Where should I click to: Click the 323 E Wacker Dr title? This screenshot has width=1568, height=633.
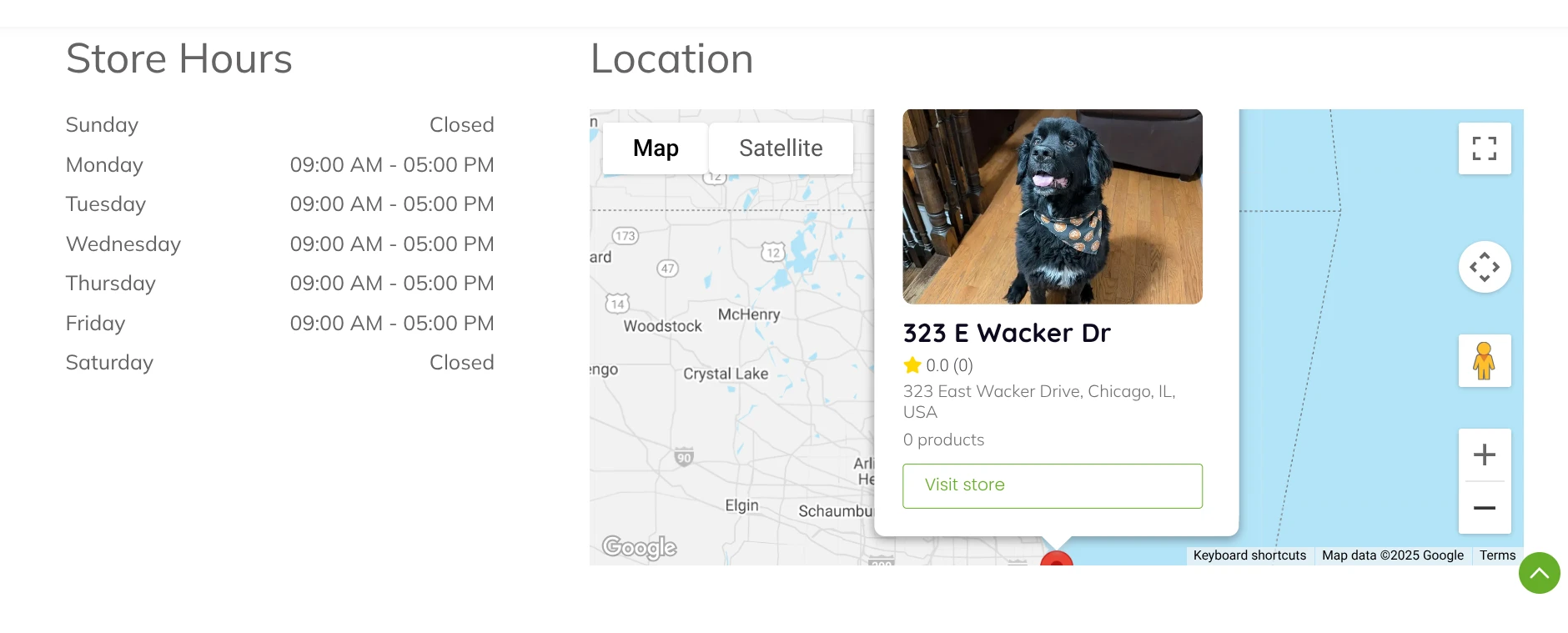pyautogui.click(x=1007, y=333)
